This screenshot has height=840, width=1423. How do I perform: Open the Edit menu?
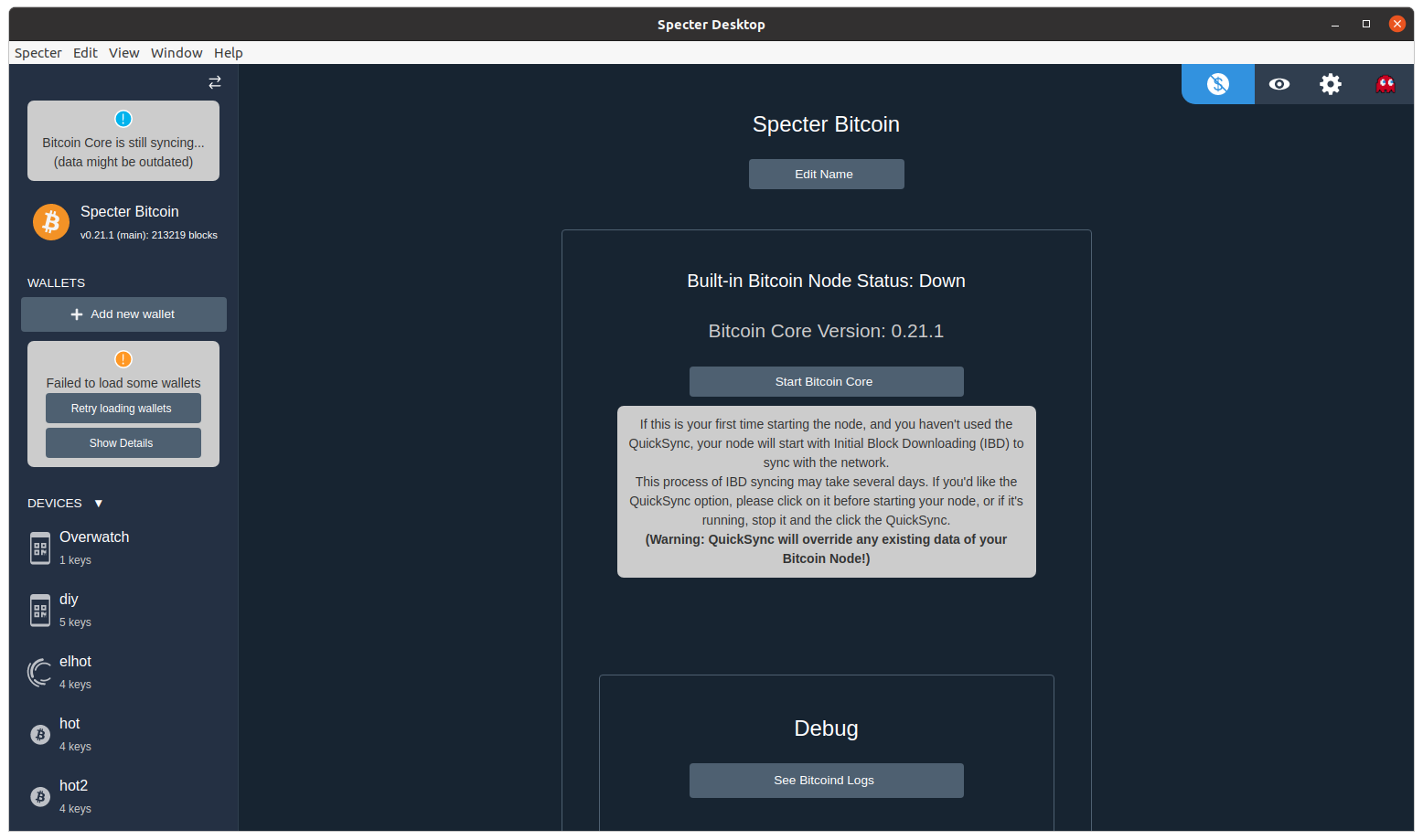tap(85, 53)
